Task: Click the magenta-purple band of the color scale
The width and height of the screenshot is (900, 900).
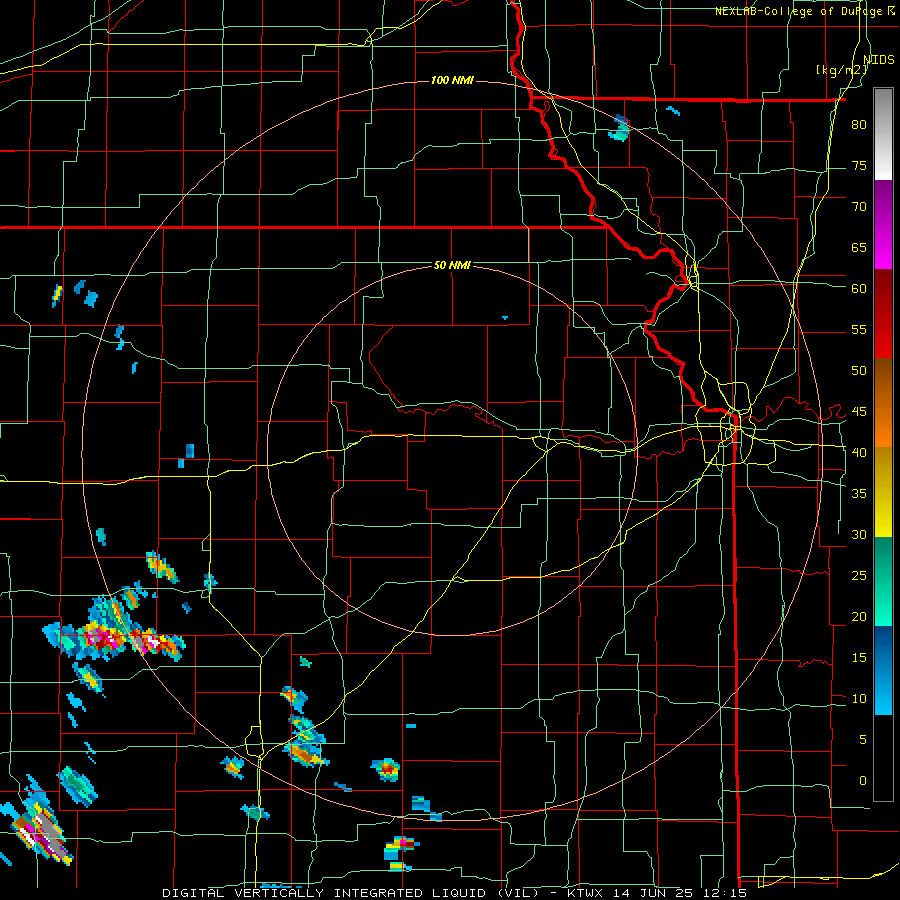Action: pos(883,224)
